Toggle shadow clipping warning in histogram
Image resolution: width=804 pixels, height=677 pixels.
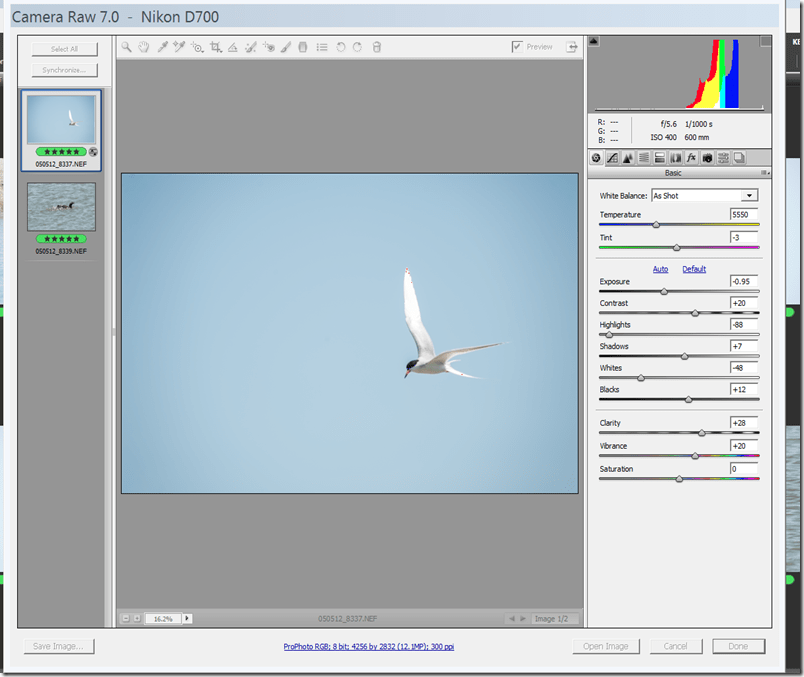(x=593, y=42)
